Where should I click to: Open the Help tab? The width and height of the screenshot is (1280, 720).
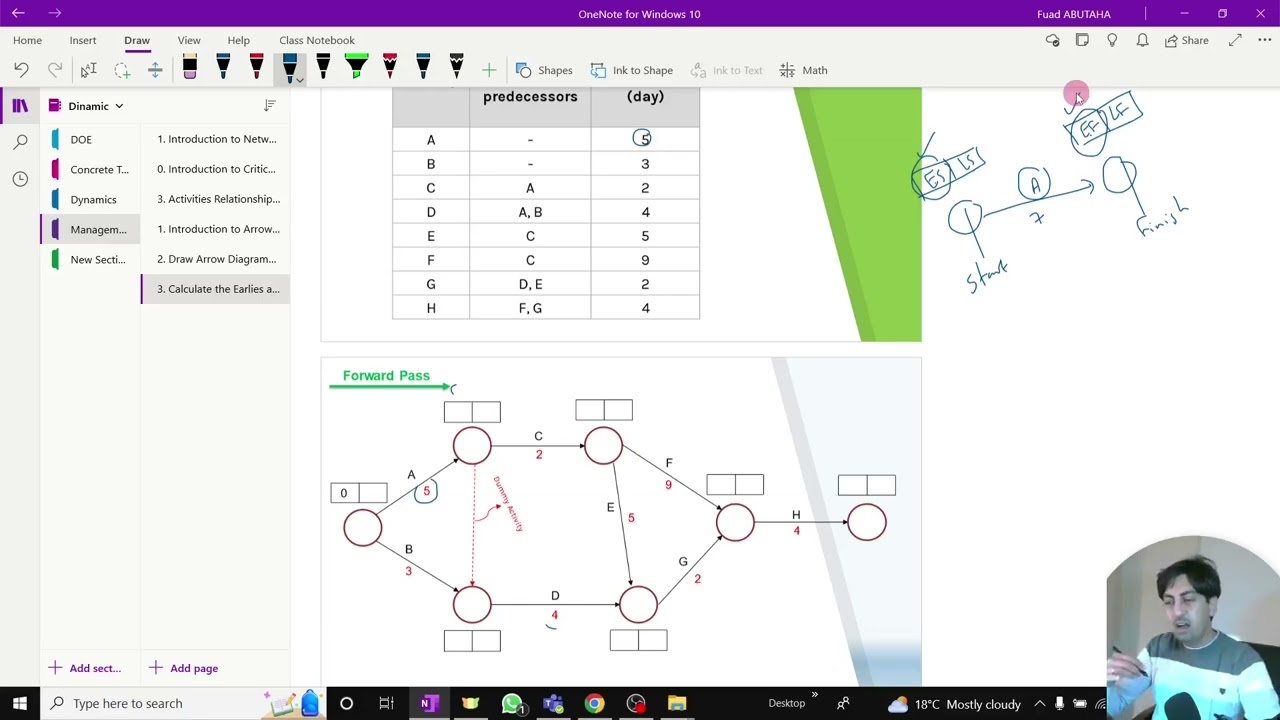[238, 40]
